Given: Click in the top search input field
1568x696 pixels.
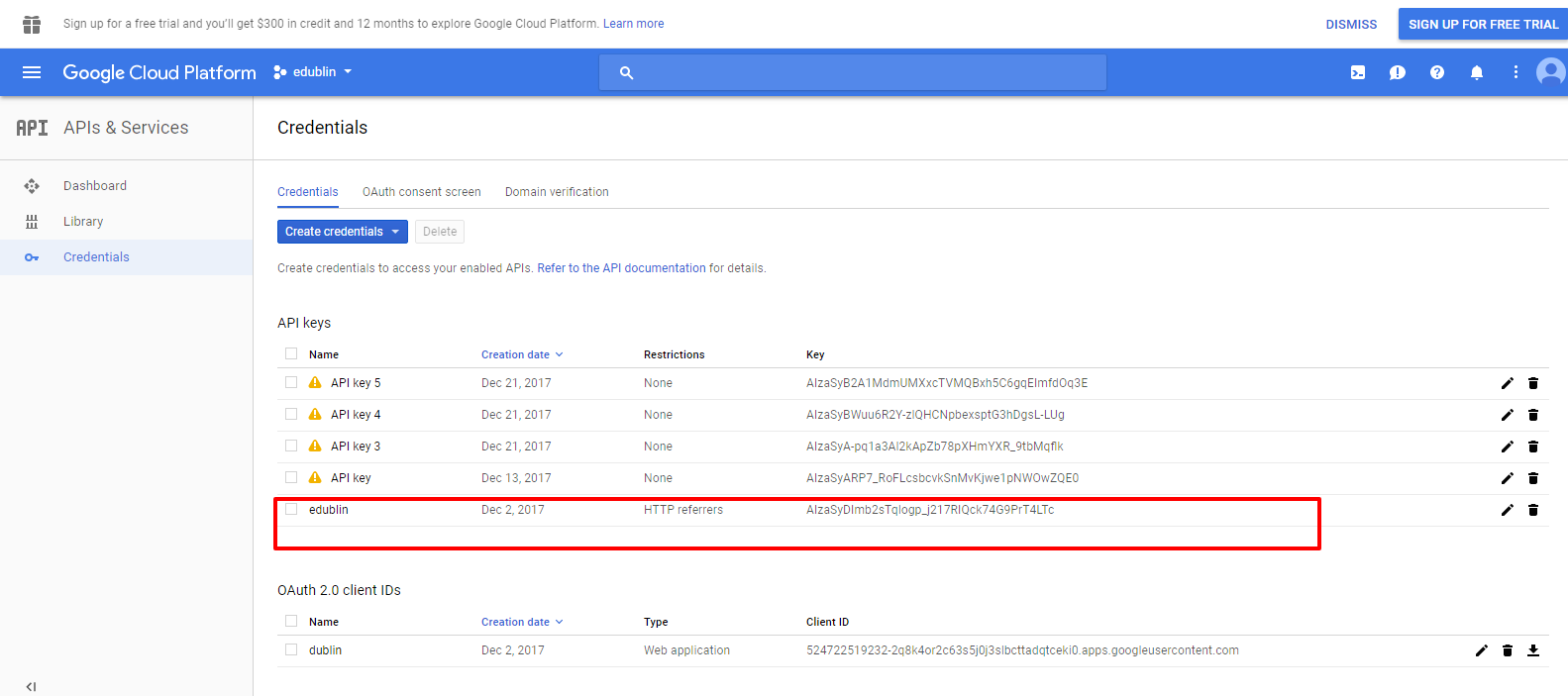Looking at the screenshot, I should (x=852, y=72).
